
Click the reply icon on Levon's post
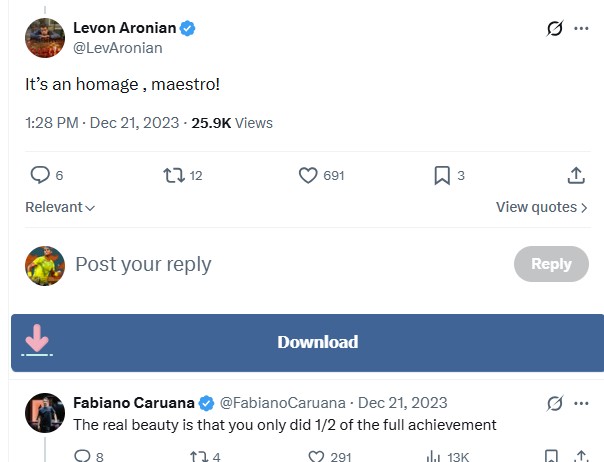(40, 175)
